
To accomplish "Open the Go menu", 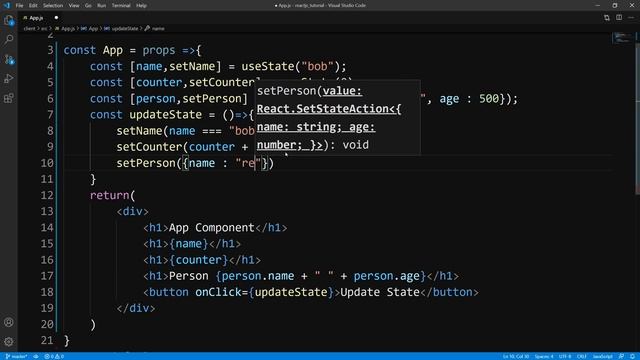I will point(88,5).
